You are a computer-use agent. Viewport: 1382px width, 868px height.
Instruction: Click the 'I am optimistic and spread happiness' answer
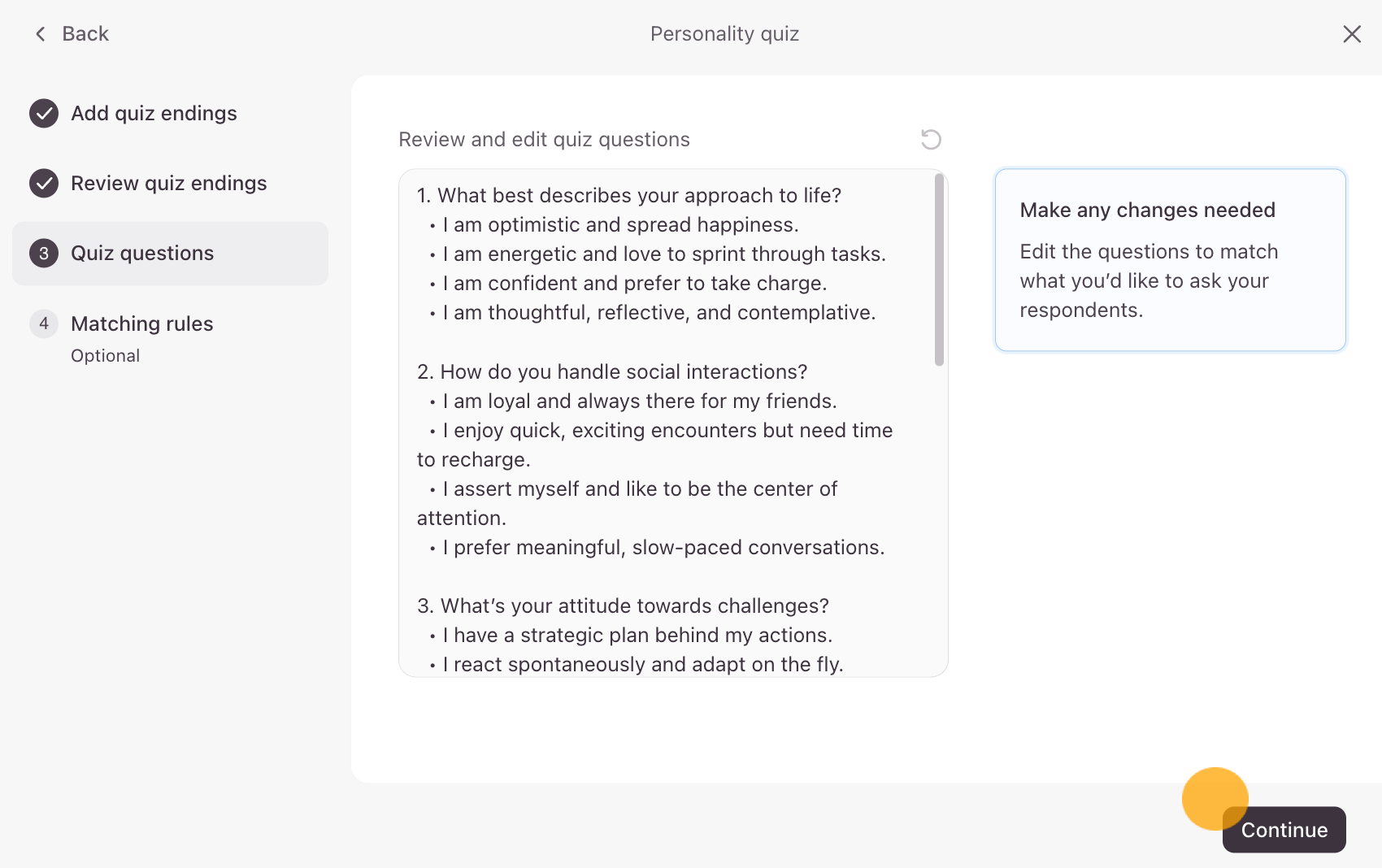pyautogui.click(x=620, y=225)
